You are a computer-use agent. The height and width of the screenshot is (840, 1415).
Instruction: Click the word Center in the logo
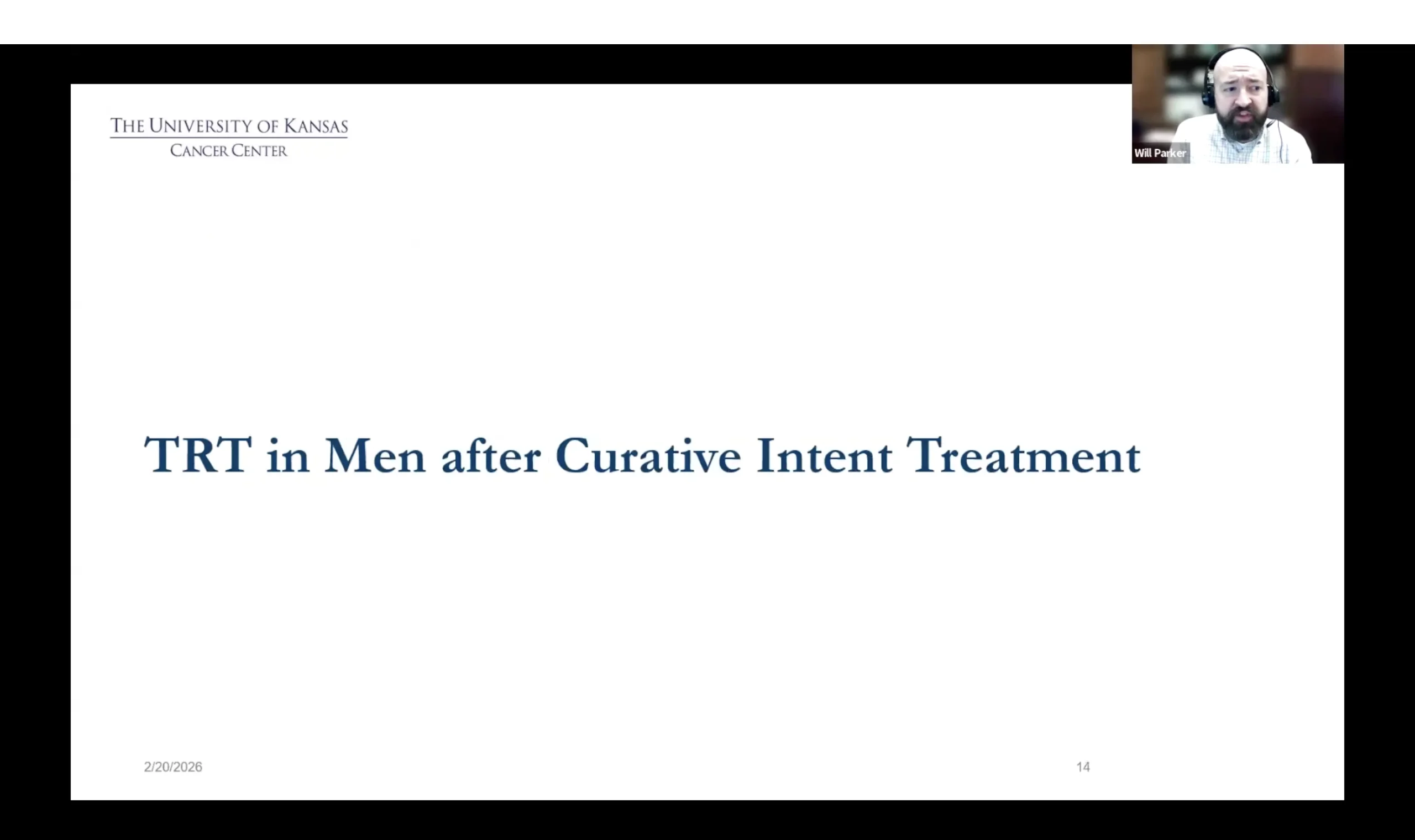point(259,150)
